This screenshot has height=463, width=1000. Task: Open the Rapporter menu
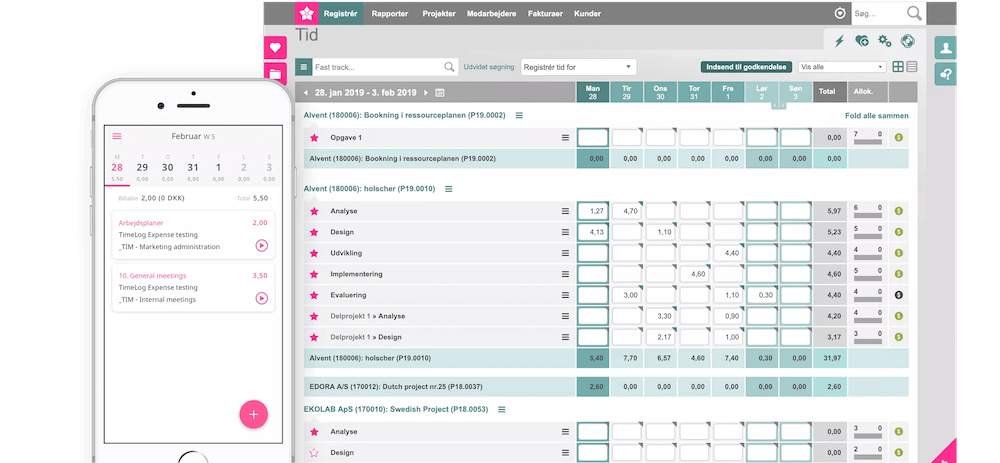pyautogui.click(x=389, y=14)
